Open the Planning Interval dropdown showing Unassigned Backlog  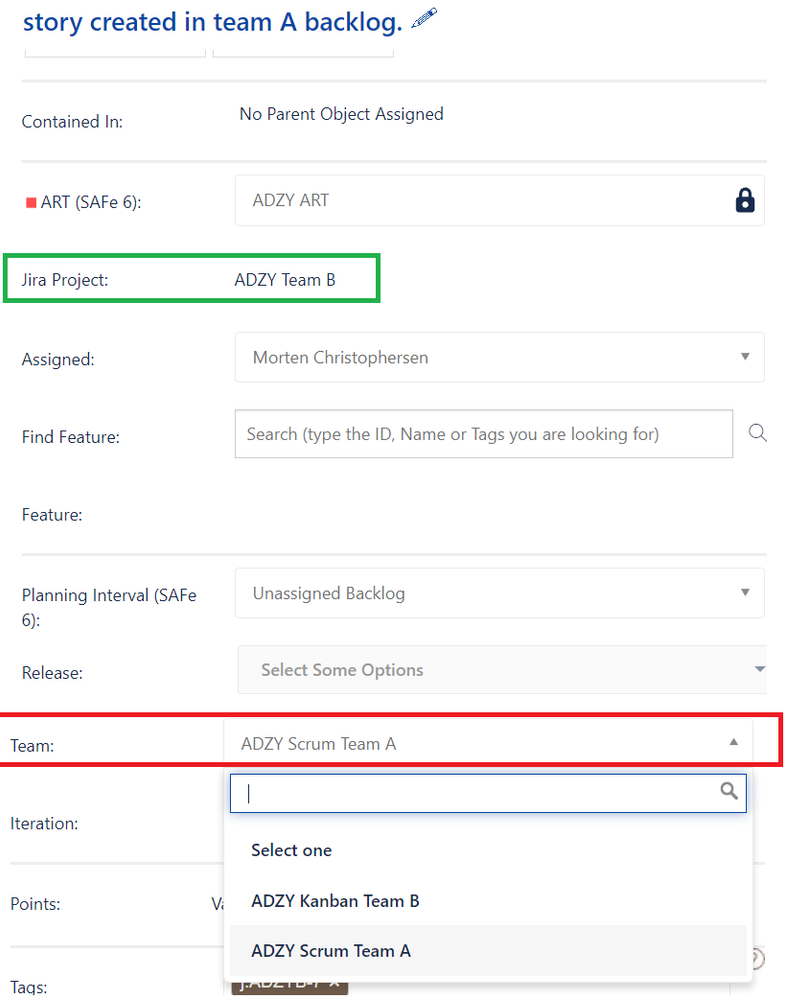pyautogui.click(x=500, y=593)
